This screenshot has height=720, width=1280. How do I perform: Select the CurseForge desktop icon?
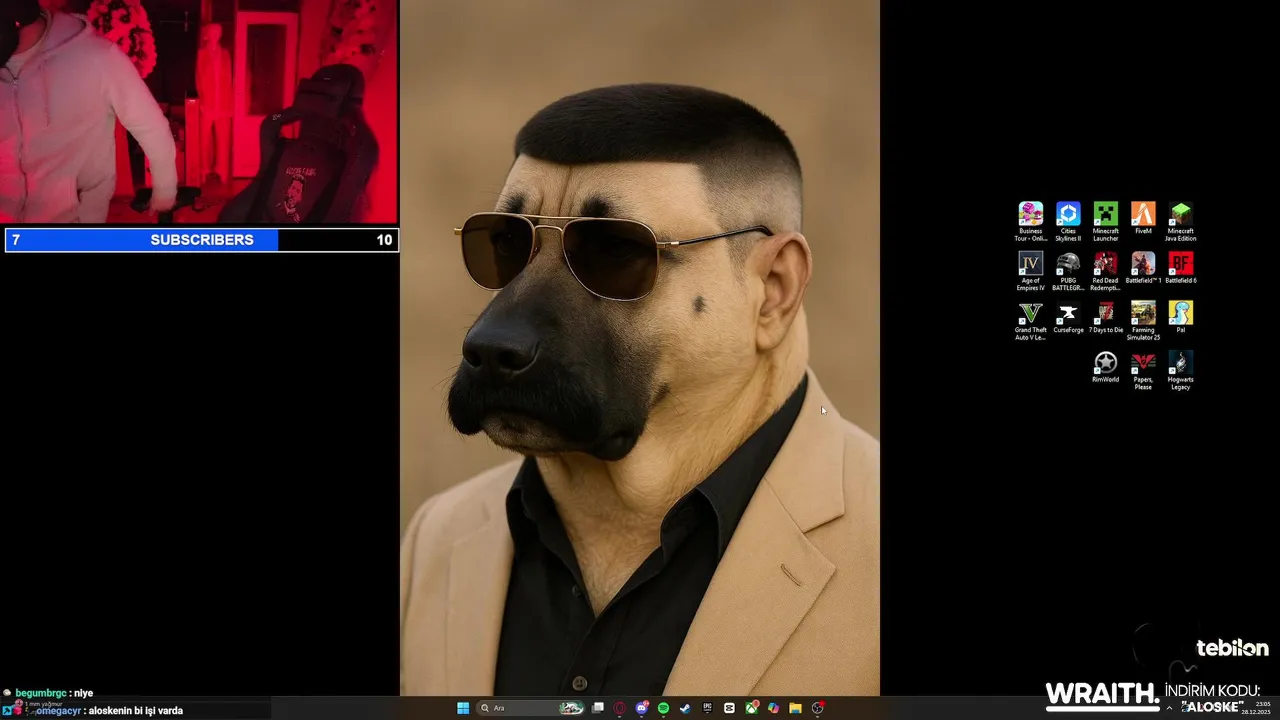[1068, 318]
